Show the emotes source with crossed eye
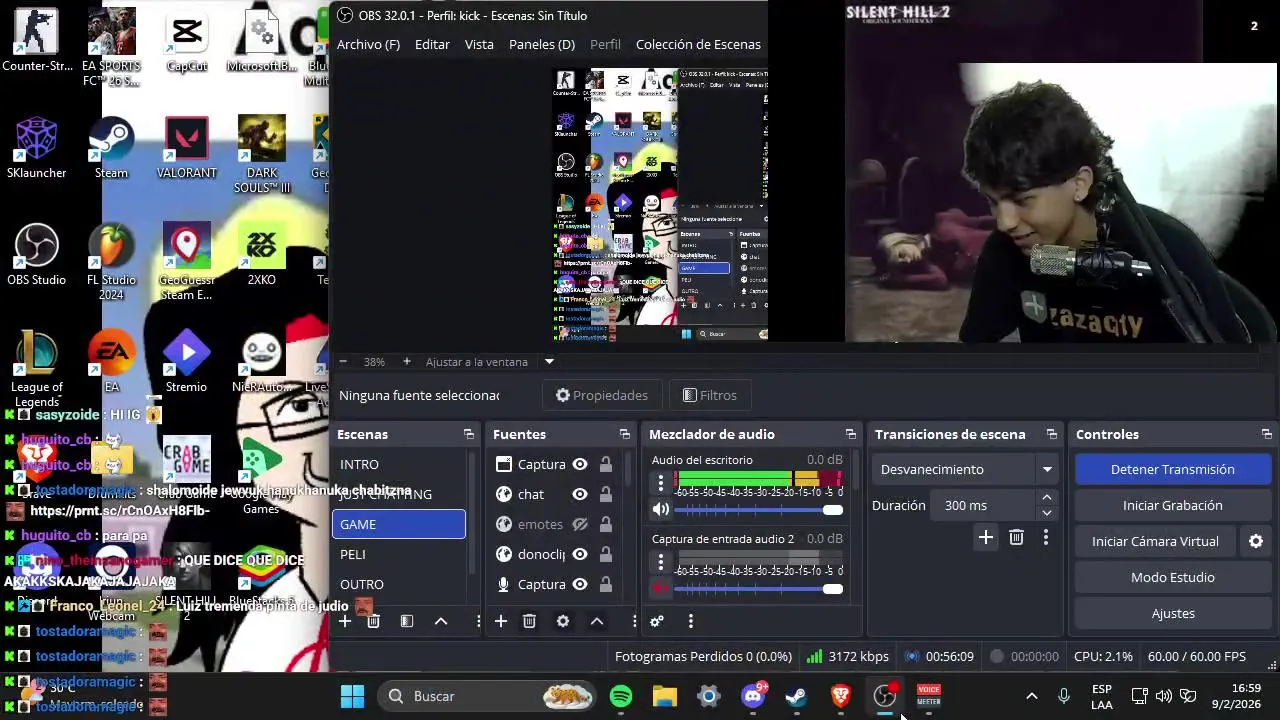The width and height of the screenshot is (1280, 720). tap(580, 524)
